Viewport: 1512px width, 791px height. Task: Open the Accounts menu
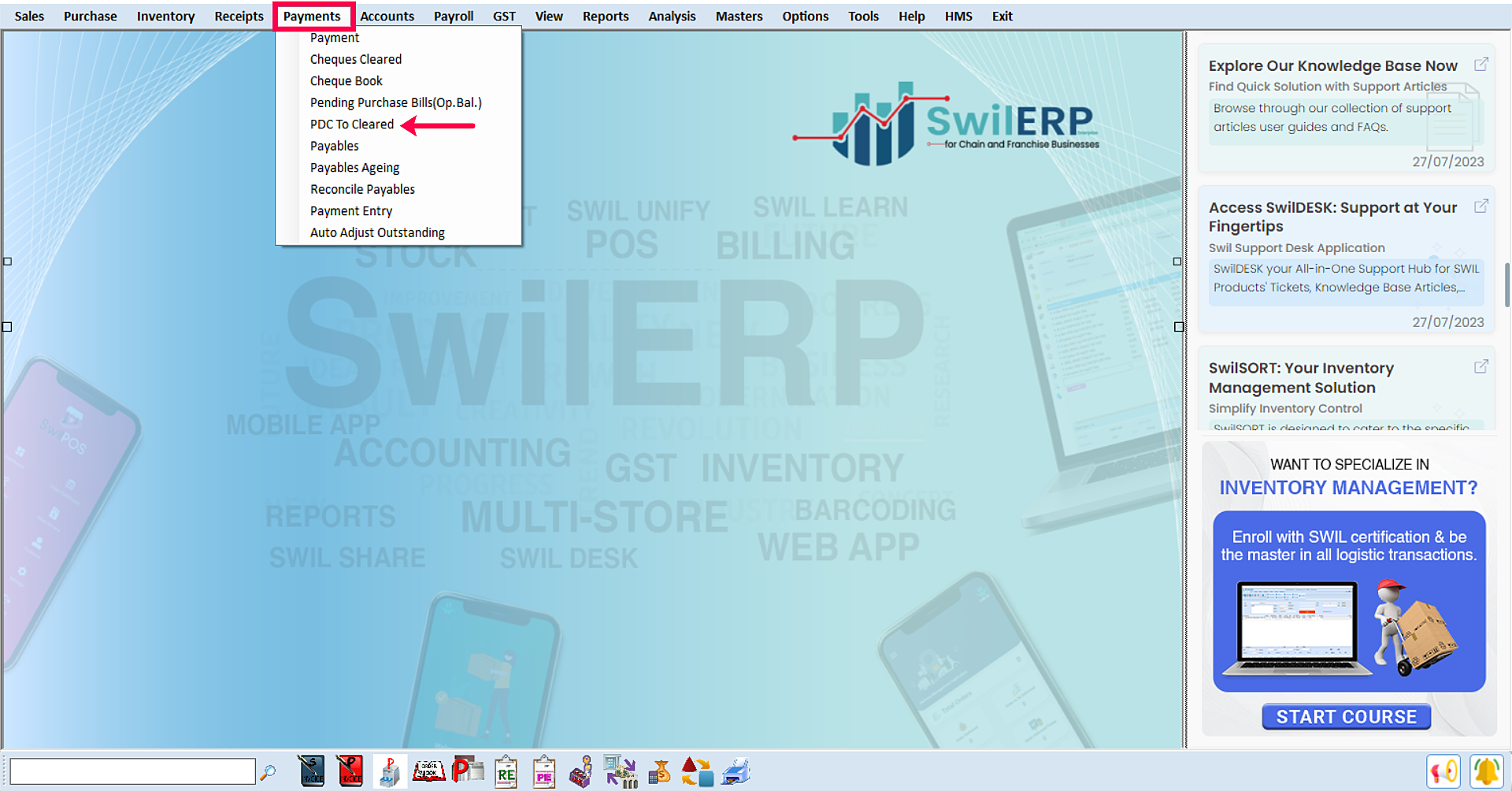[x=387, y=16]
